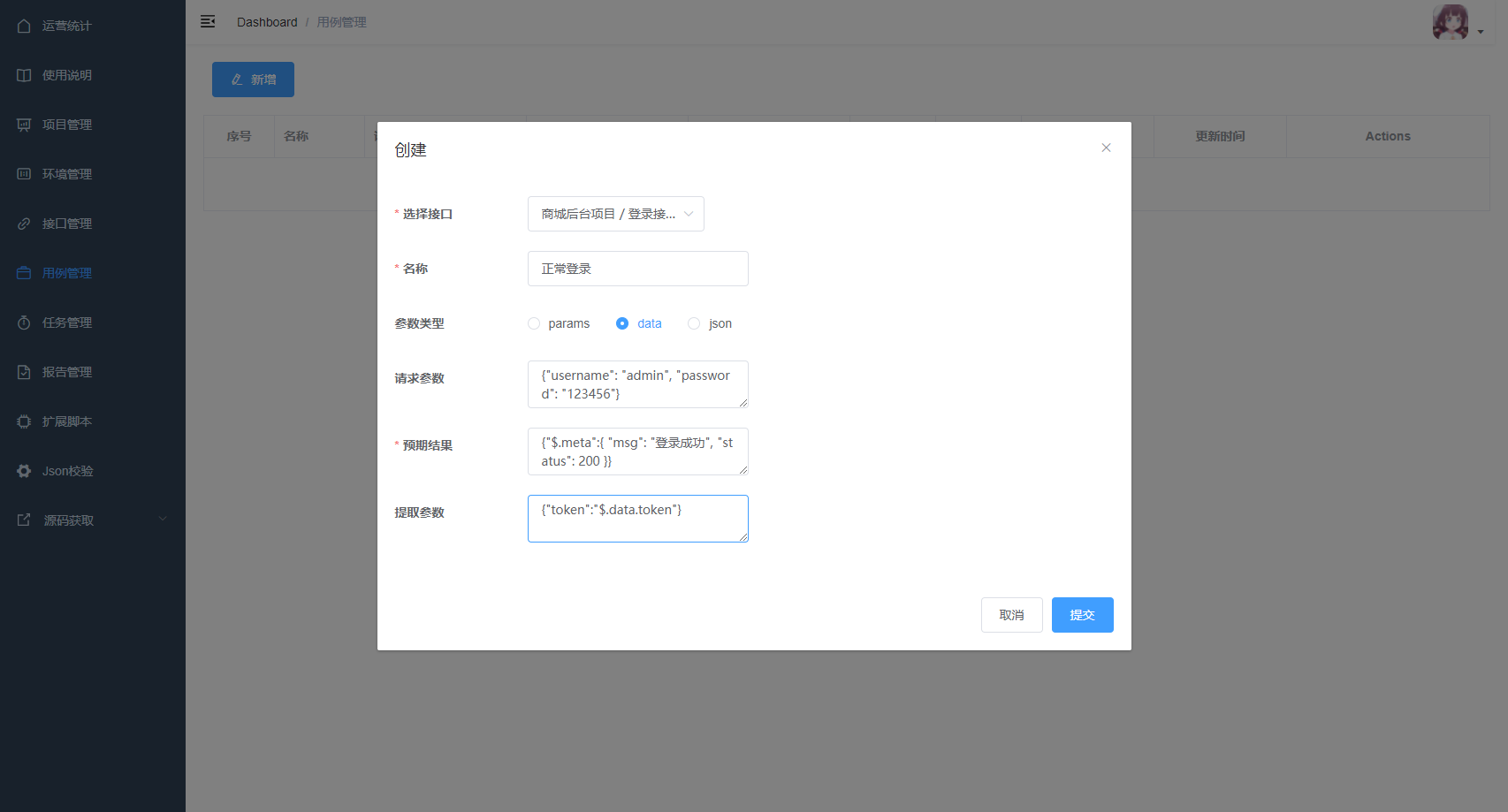Click into the 名称 input field
Screen dimensions: 1508x812
pyautogui.click(x=638, y=269)
